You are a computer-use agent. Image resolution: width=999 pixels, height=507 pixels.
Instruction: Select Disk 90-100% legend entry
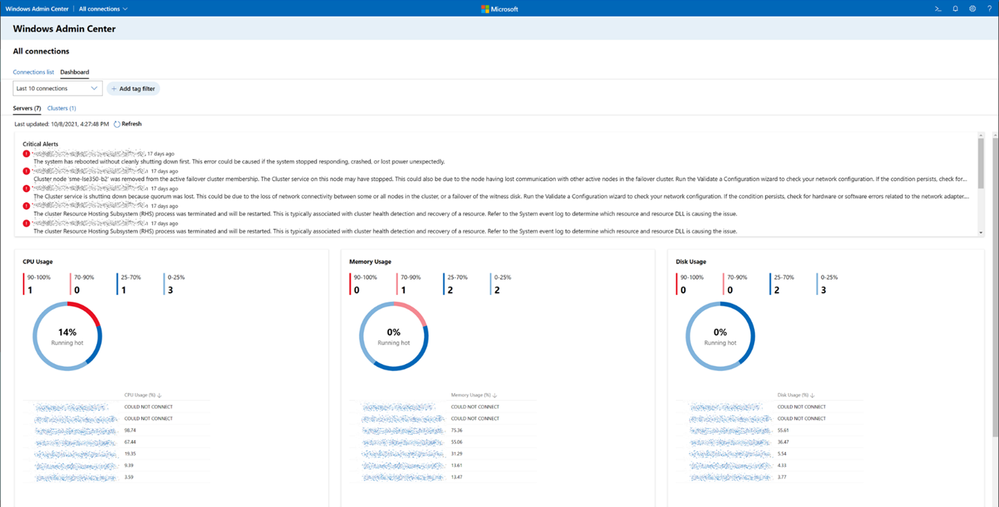click(x=690, y=284)
